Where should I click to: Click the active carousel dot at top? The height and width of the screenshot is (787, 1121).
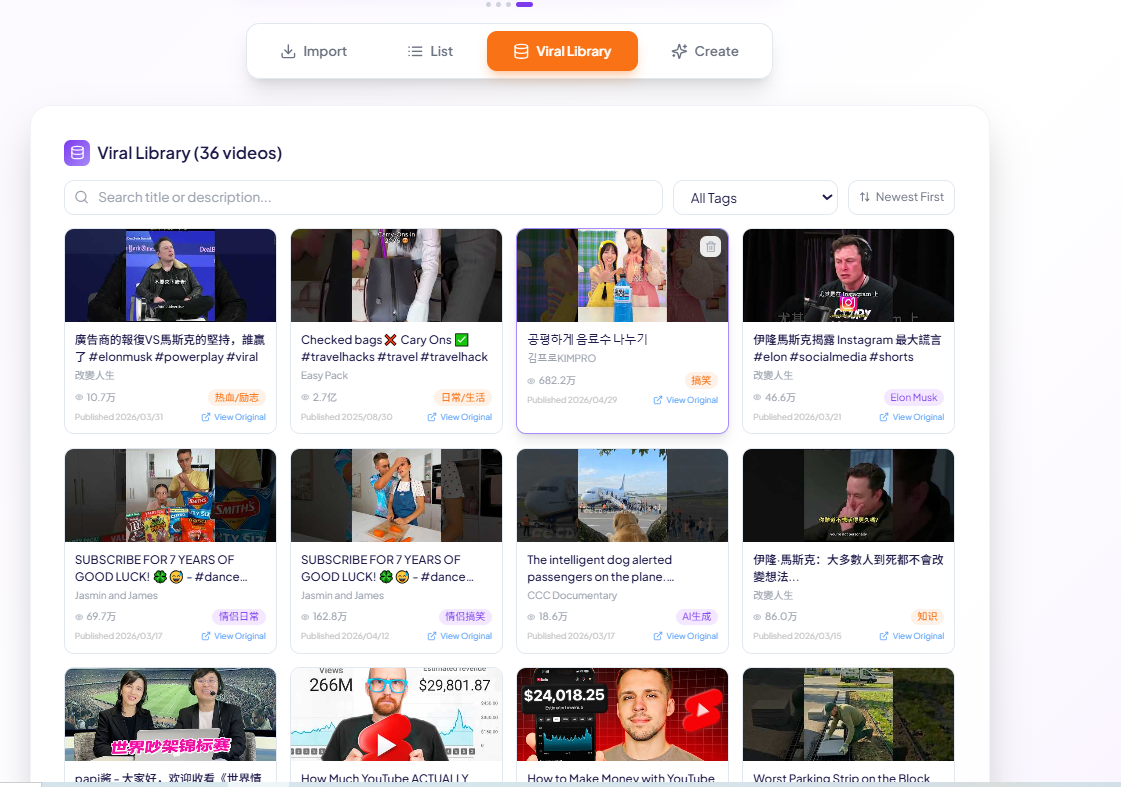point(525,4)
